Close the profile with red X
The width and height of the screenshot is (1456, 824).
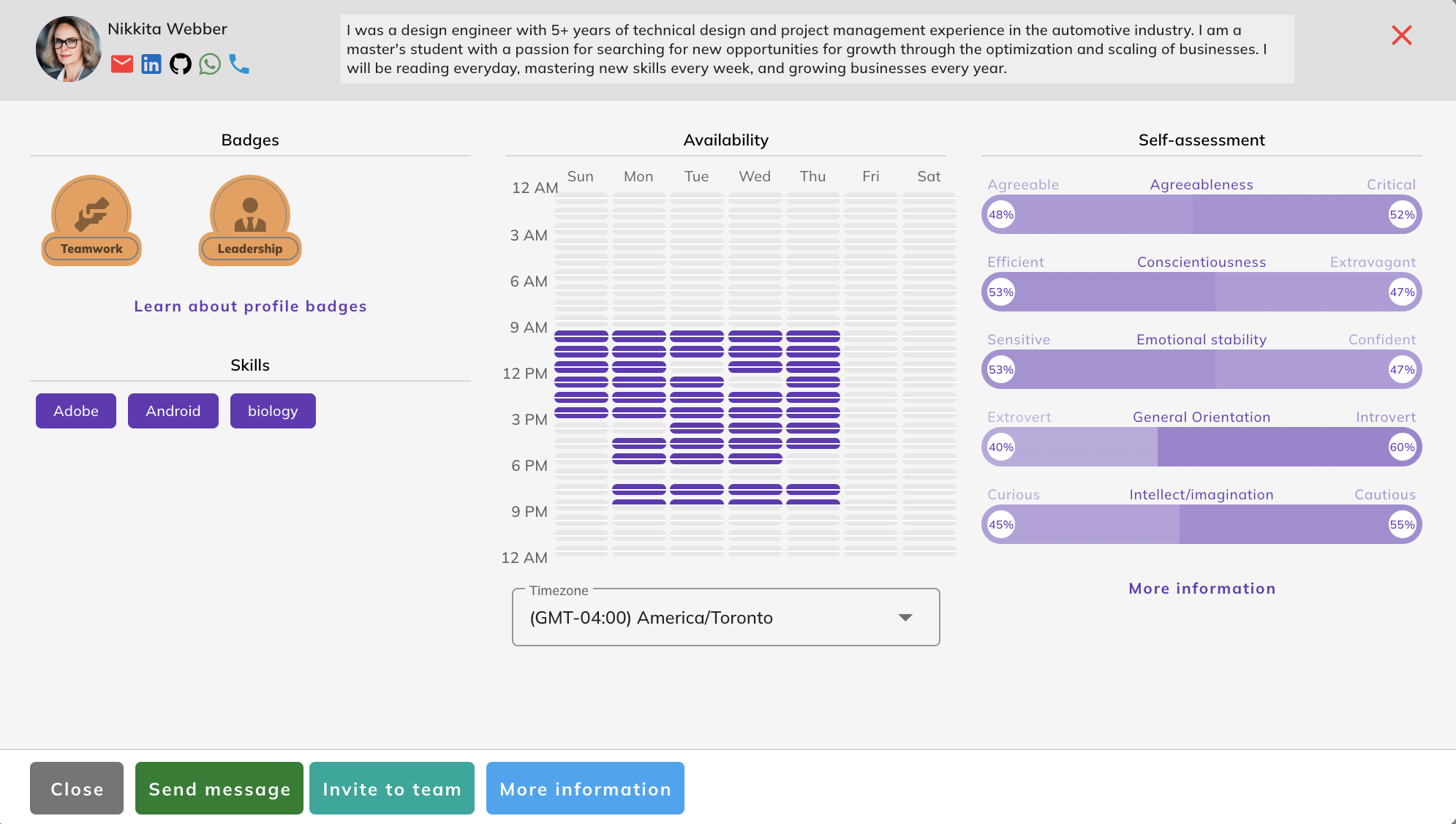click(x=1401, y=35)
